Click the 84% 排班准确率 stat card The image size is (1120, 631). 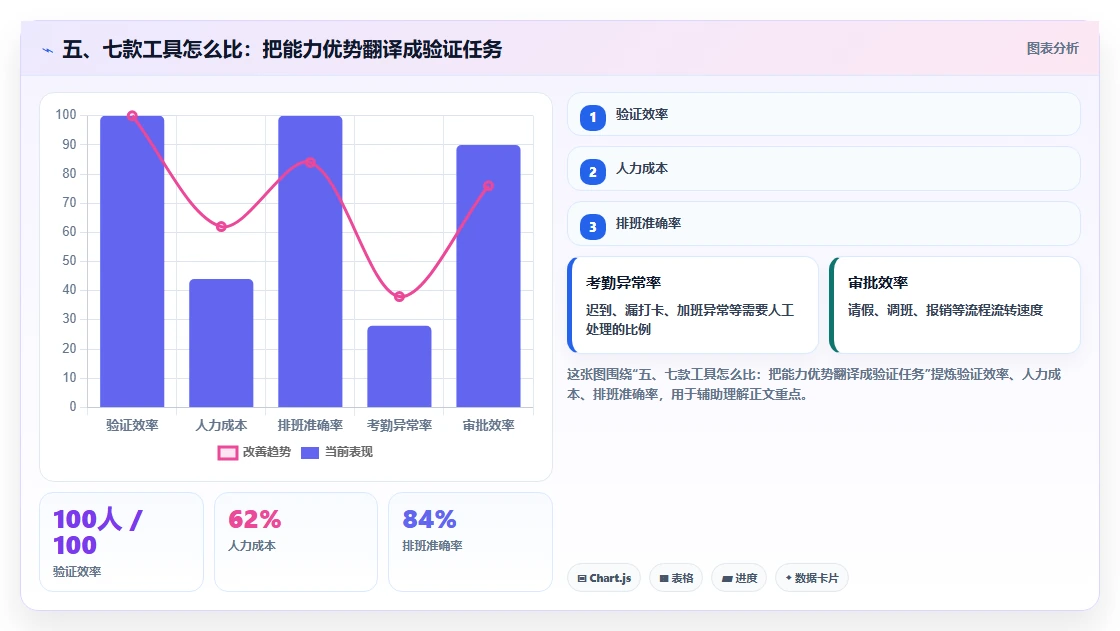(x=470, y=542)
